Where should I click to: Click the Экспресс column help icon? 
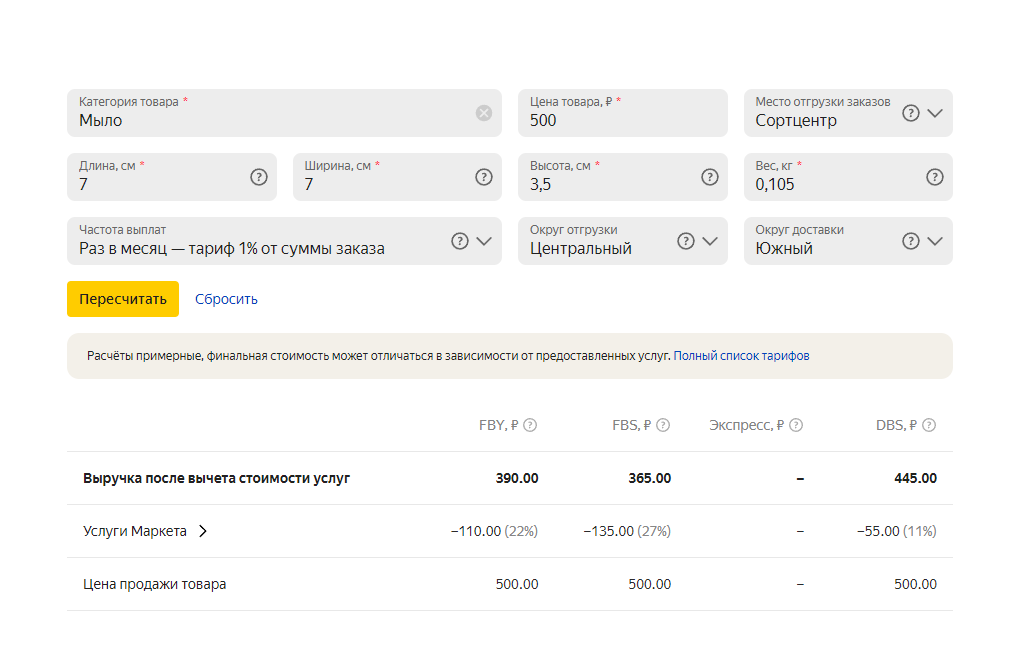796,425
